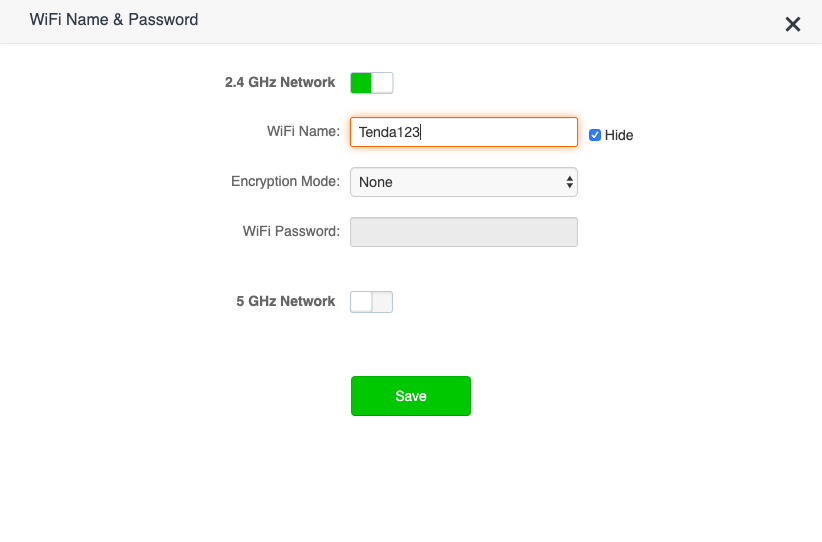822x542 pixels.
Task: Focus the WiFi Name field containing Tenda123
Action: click(x=464, y=132)
